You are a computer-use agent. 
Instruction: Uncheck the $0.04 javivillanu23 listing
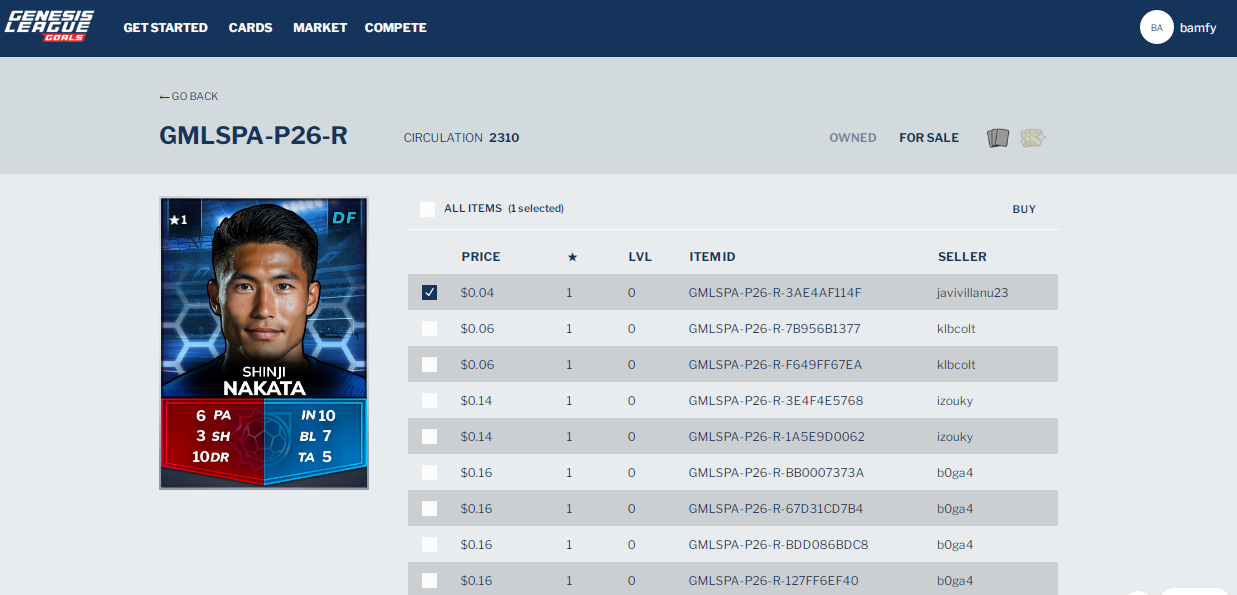pyautogui.click(x=429, y=293)
